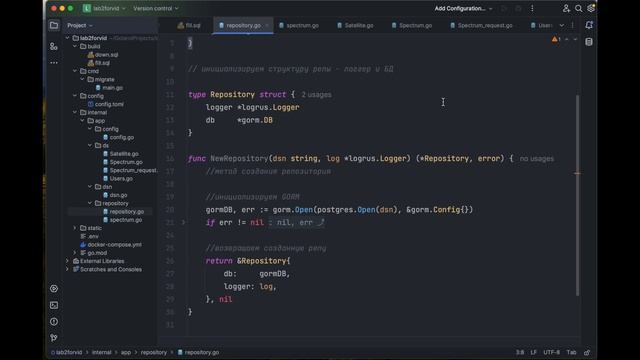The width and height of the screenshot is (640, 360).
Task: Open the Services tool window icon
Action: [x=54, y=289]
